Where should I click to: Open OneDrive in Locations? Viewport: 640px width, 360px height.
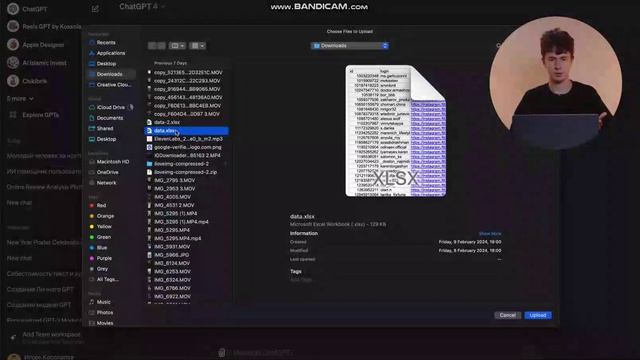click(x=107, y=172)
